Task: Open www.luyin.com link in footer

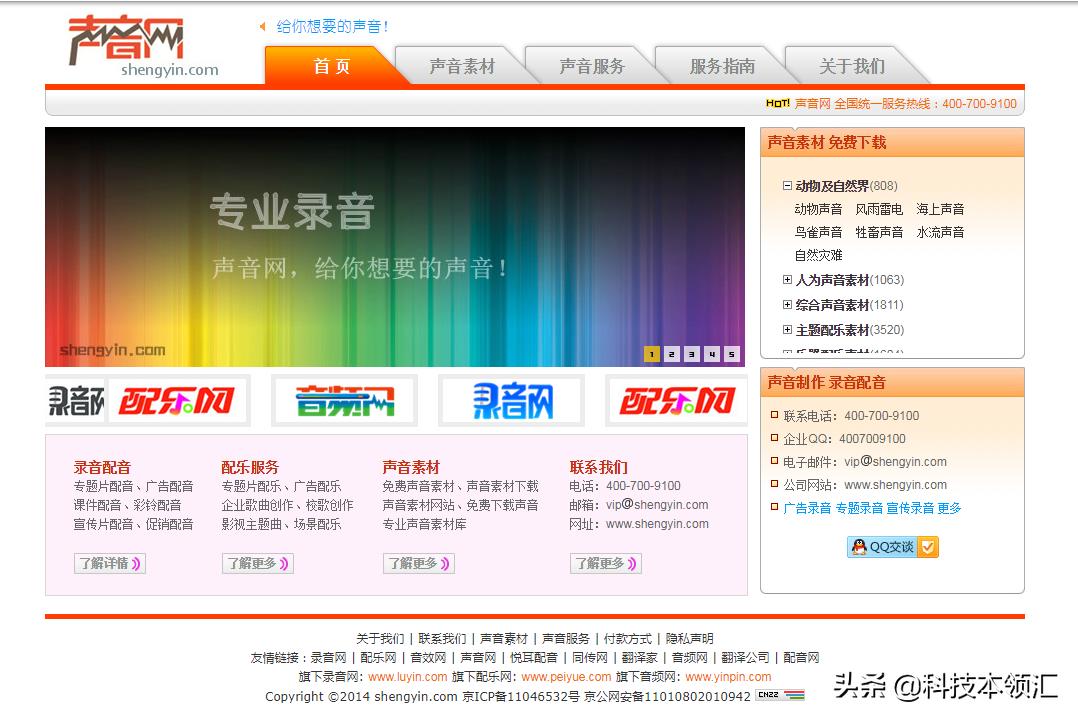Action: point(408,677)
